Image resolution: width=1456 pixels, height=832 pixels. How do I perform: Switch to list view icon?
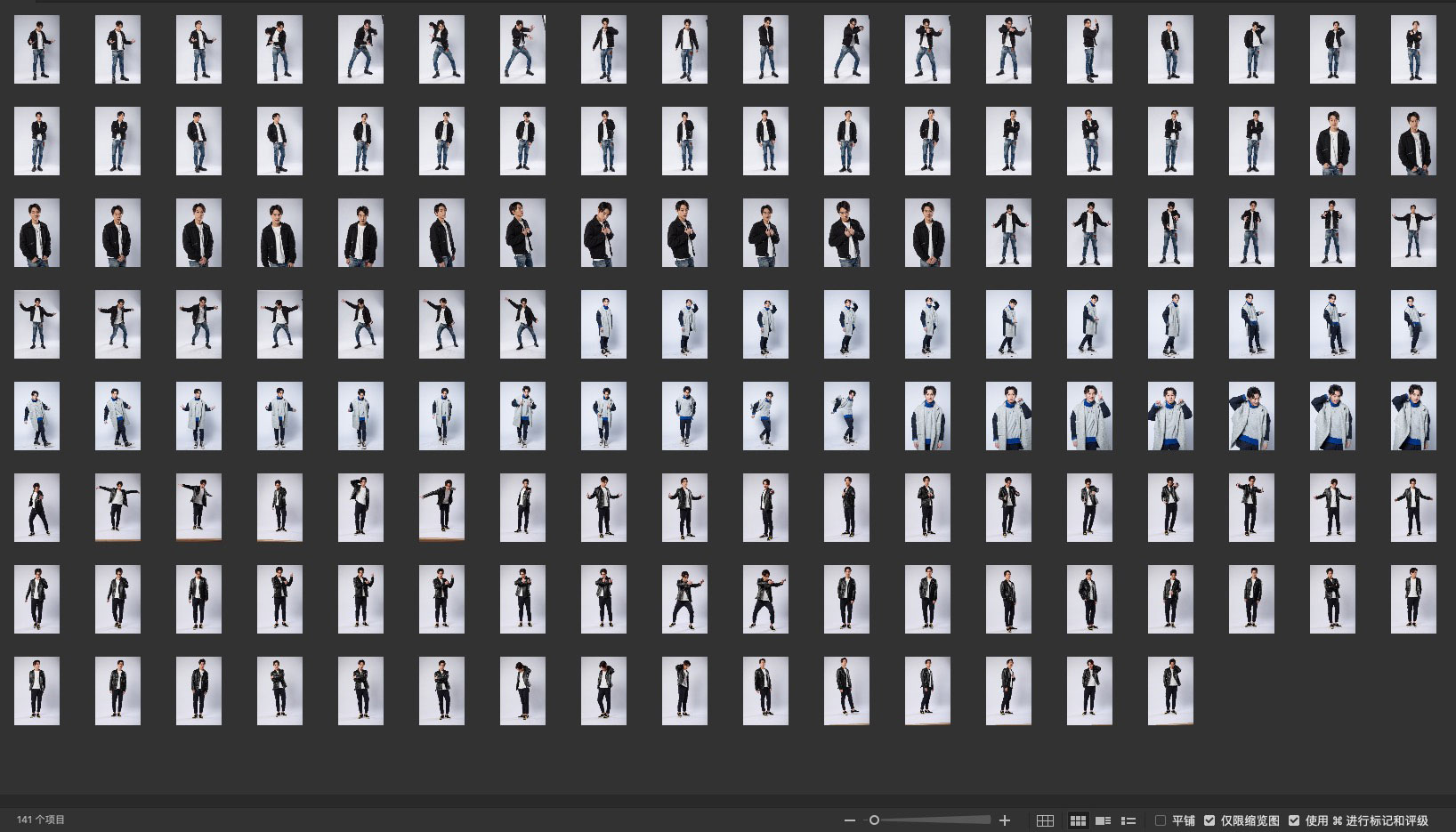point(1128,820)
